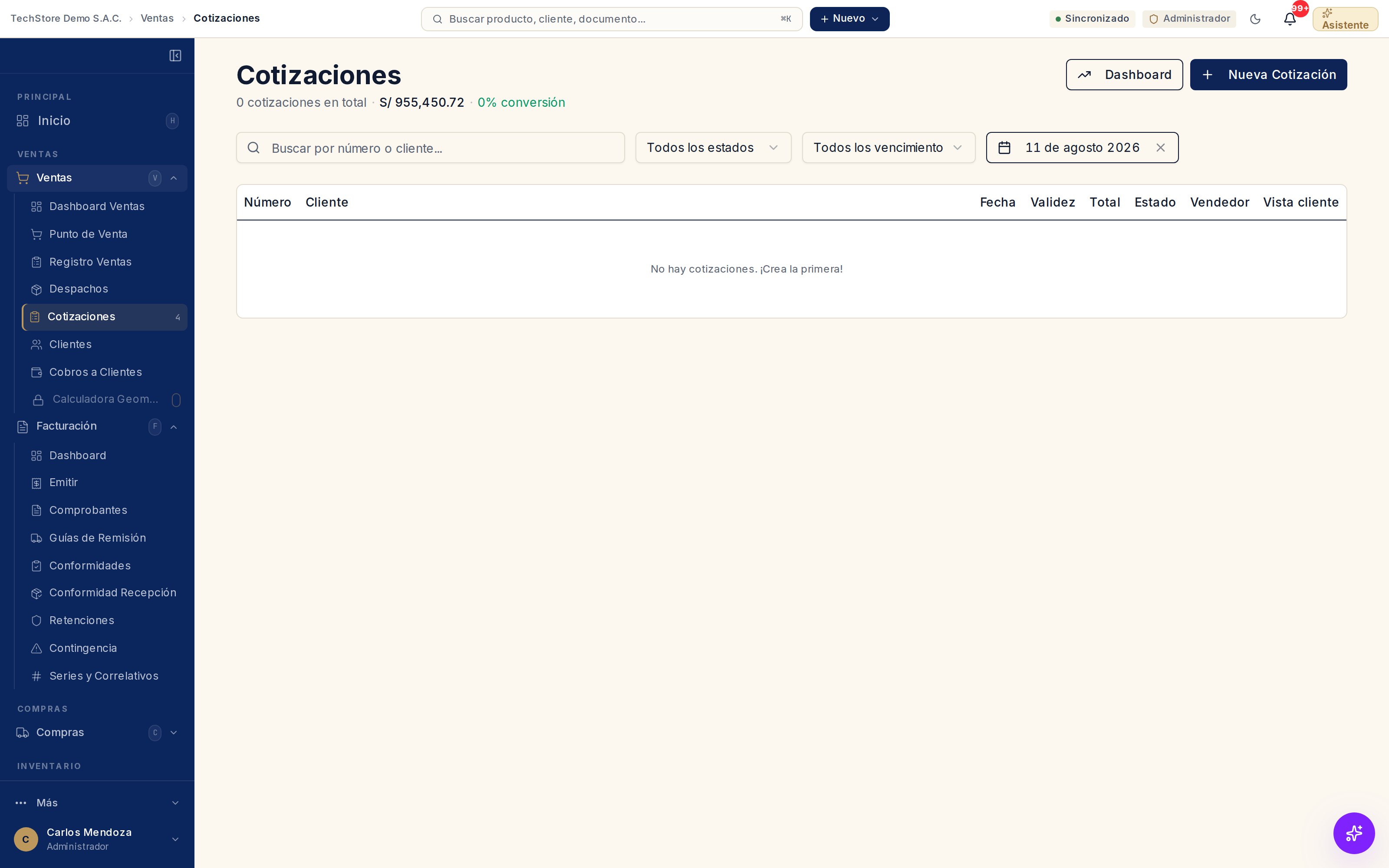The image size is (1389, 868).
Task: Click the Ventas sidebar section label
Action: tap(54, 178)
